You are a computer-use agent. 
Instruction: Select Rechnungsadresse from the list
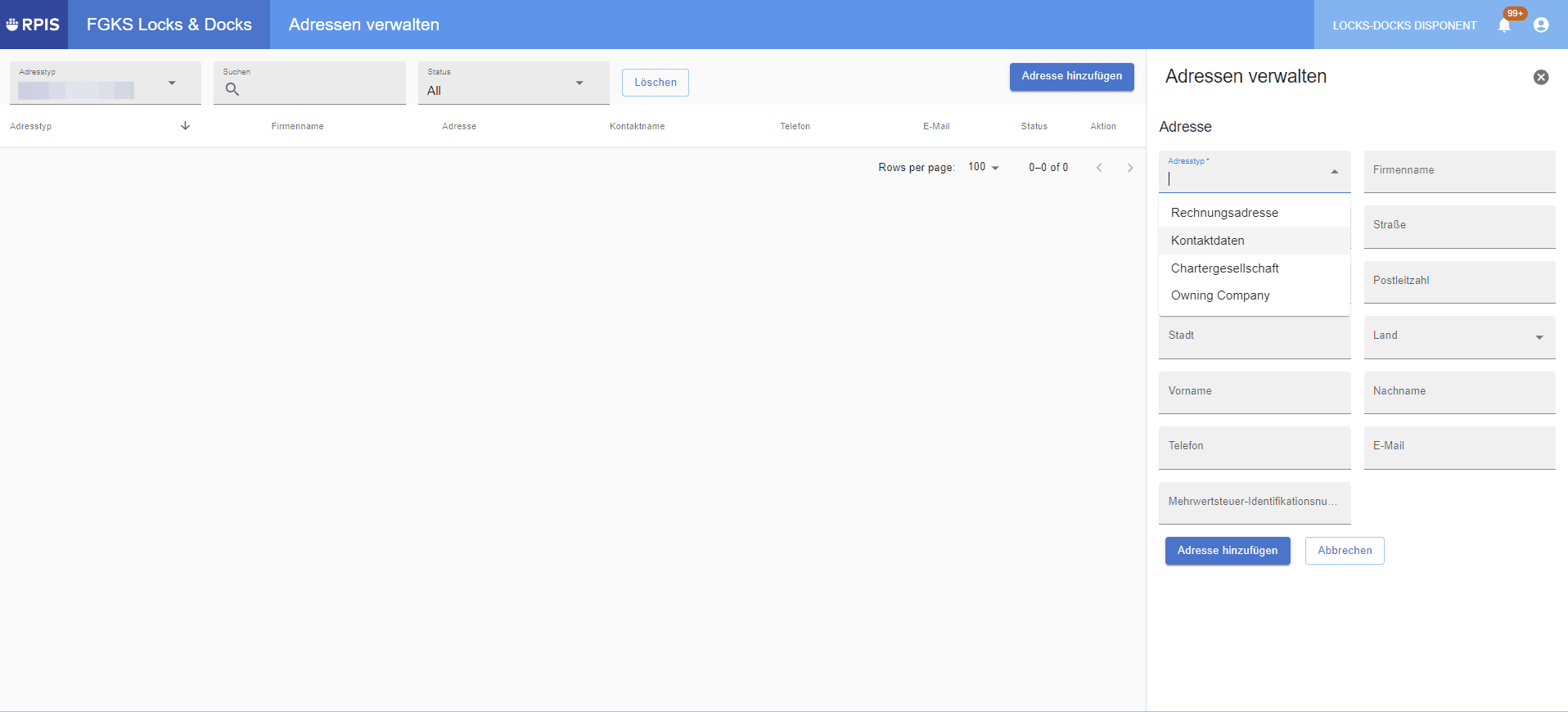1255,213
